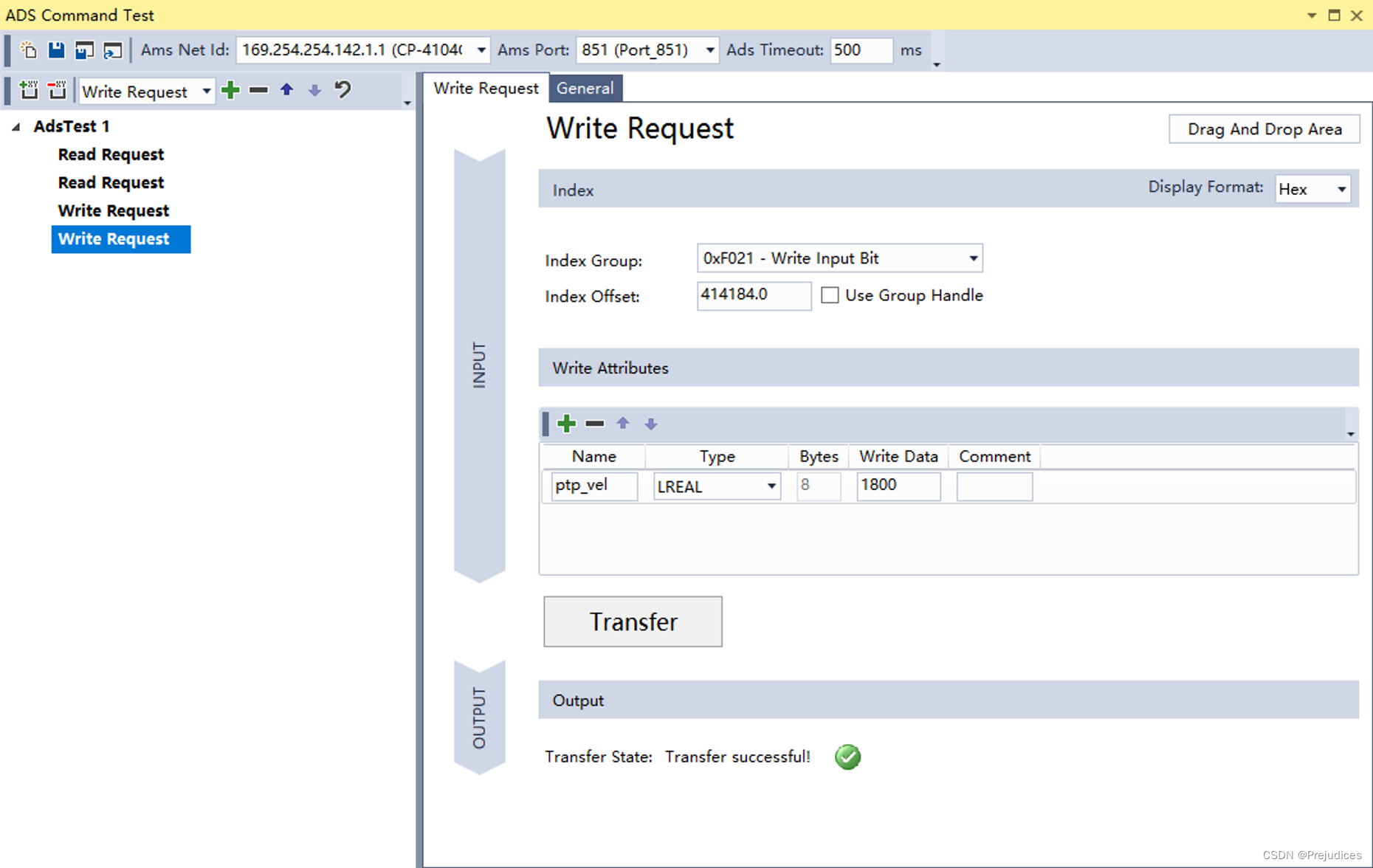
Task: Click the Bytes field showing 8
Action: [819, 486]
